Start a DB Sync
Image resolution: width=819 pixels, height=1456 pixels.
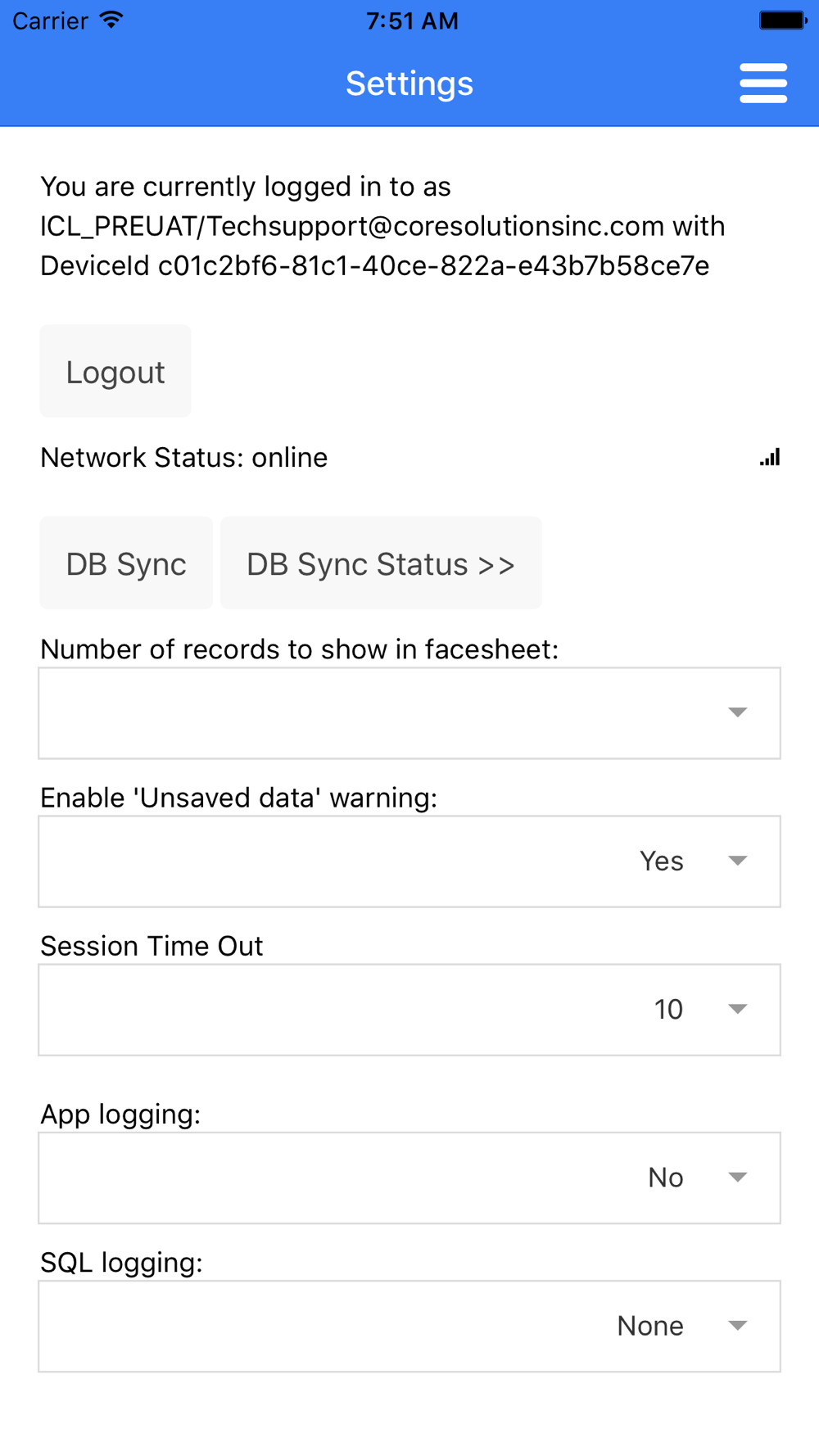point(126,563)
